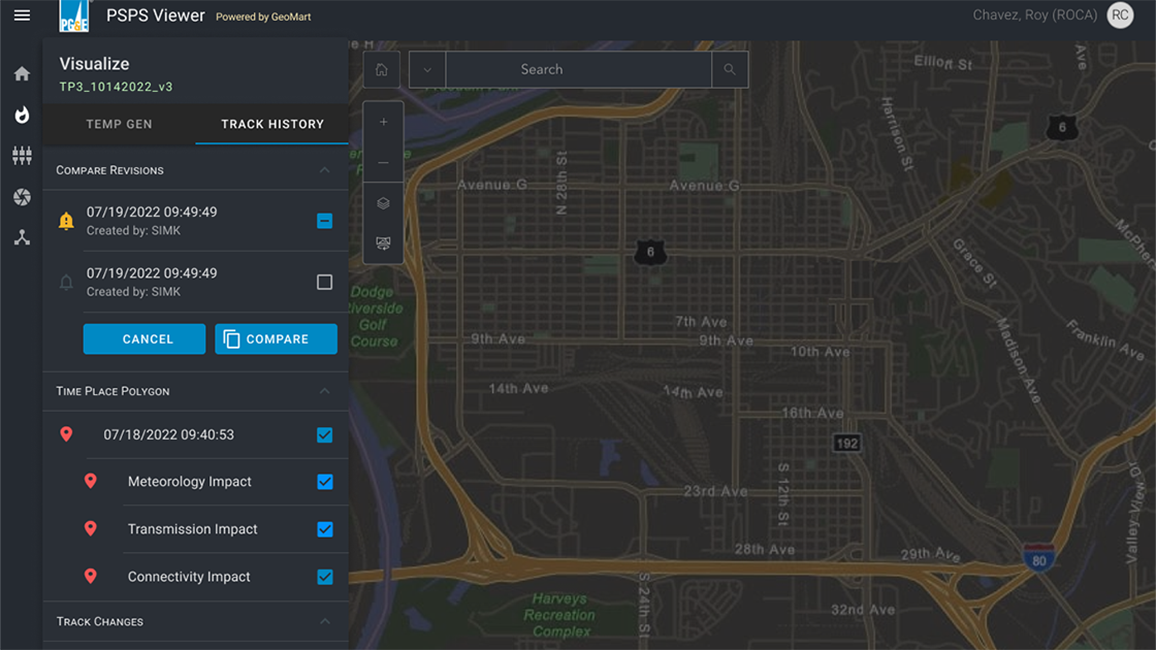The height and width of the screenshot is (650, 1156).
Task: Toggle the Transmission Impact checkbox
Action: tap(325, 530)
